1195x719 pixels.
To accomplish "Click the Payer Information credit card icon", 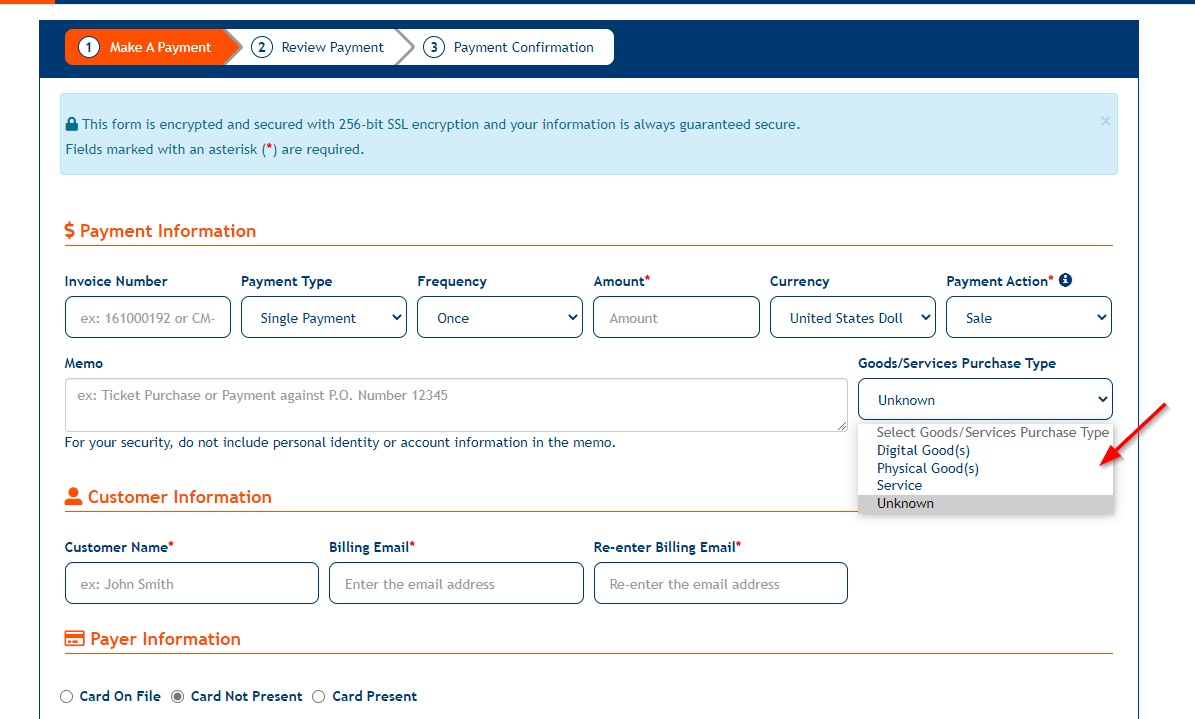I will pos(74,639).
